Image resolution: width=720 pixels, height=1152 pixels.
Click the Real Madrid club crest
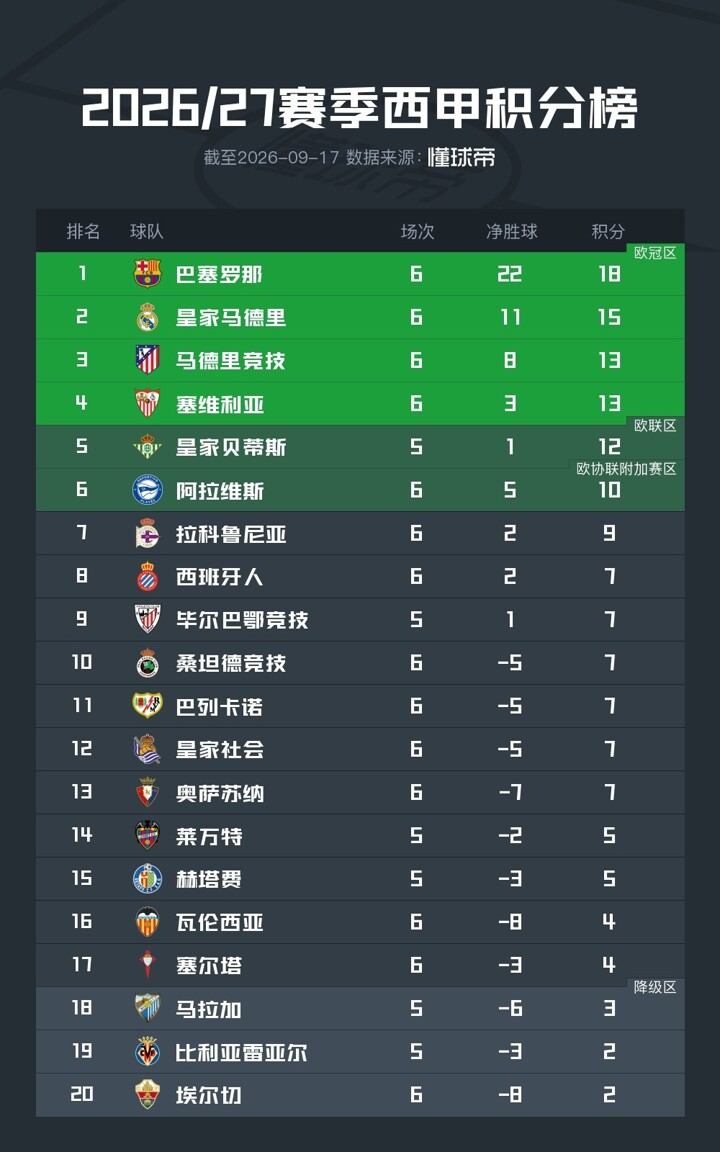point(148,317)
